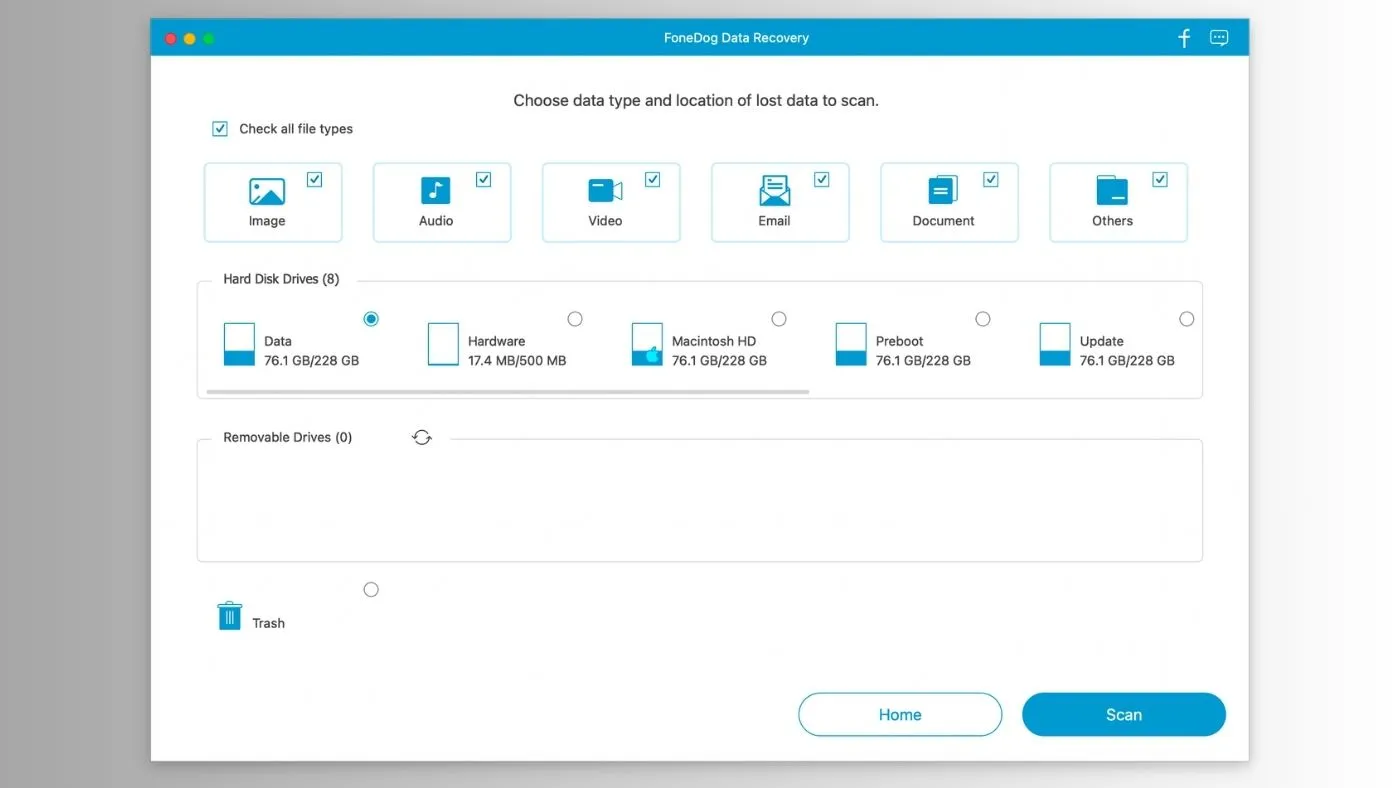
Task: Open the Facebook icon in title bar
Action: 1184,38
